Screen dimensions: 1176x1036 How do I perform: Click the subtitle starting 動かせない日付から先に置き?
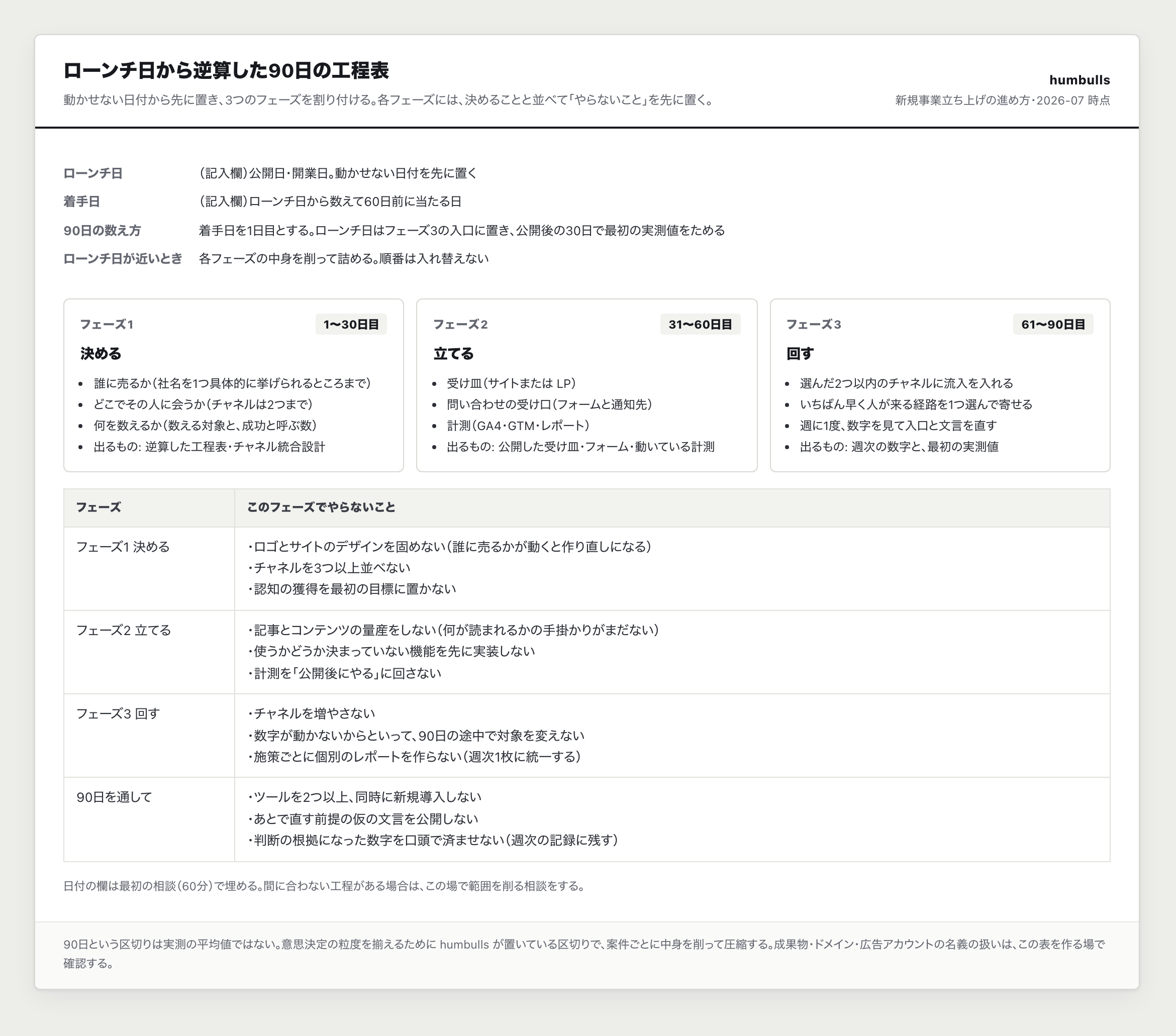tap(389, 100)
